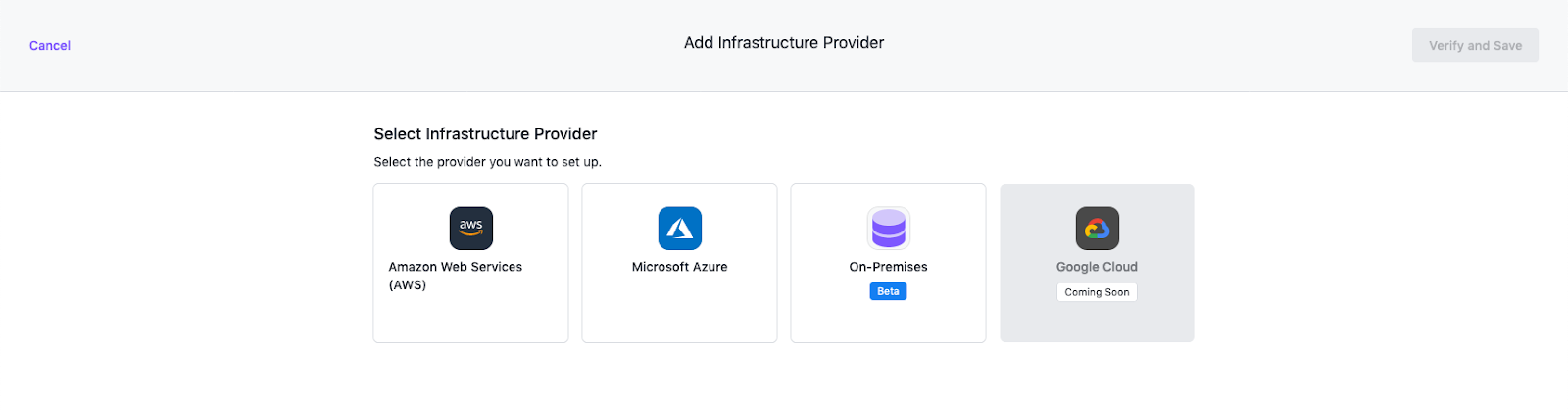The width and height of the screenshot is (1568, 410).
Task: Select the Microsoft Azure label
Action: coord(680,267)
